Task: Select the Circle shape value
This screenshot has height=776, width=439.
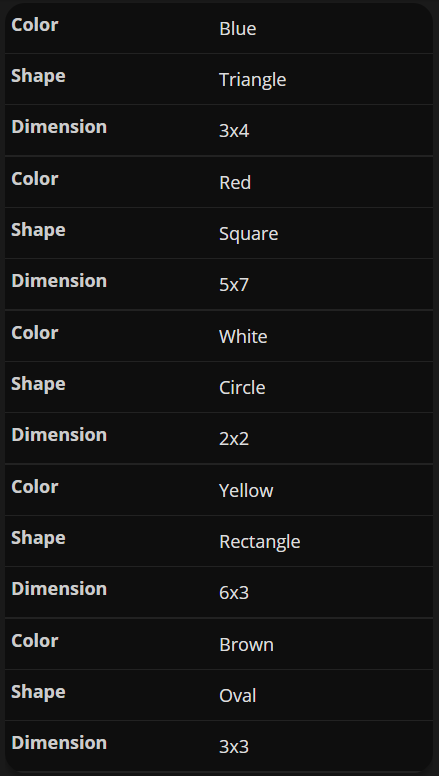Action: [242, 388]
